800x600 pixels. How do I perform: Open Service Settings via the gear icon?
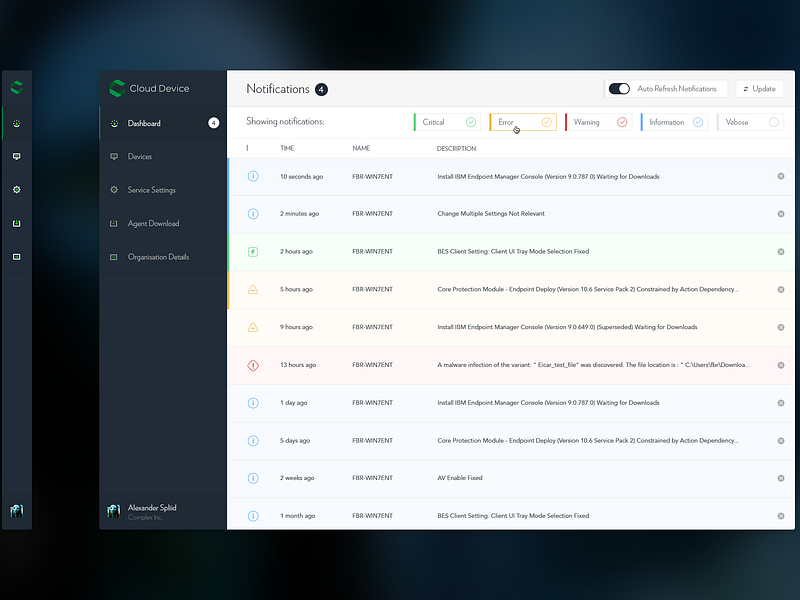(x=16, y=188)
